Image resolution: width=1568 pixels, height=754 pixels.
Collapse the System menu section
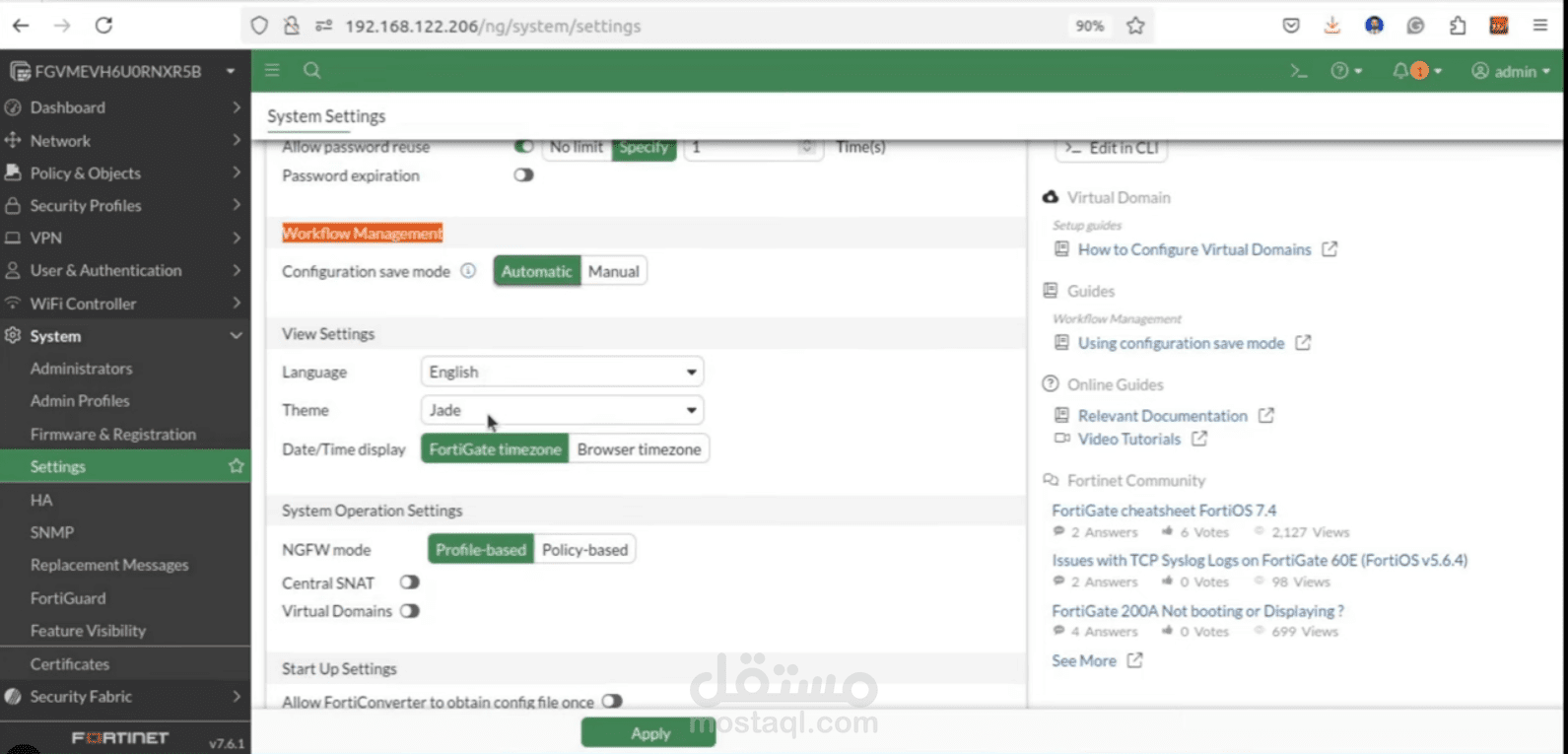point(125,336)
